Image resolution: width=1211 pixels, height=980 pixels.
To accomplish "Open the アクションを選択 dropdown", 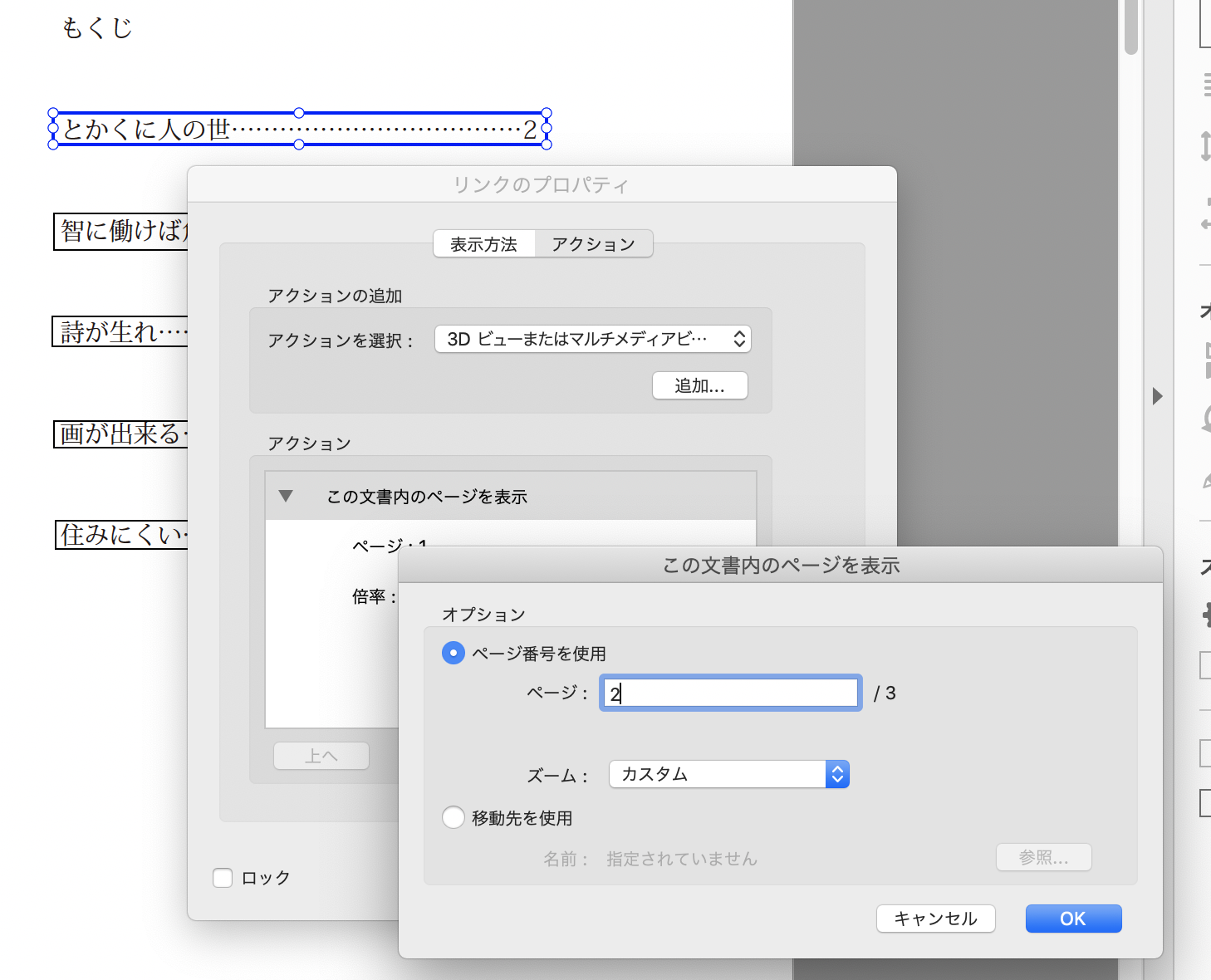I will click(x=592, y=338).
